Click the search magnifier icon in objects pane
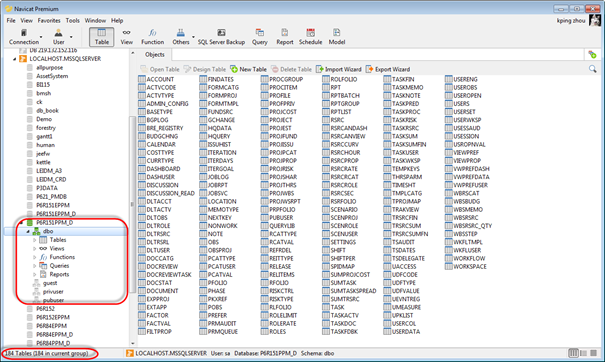 (x=593, y=69)
